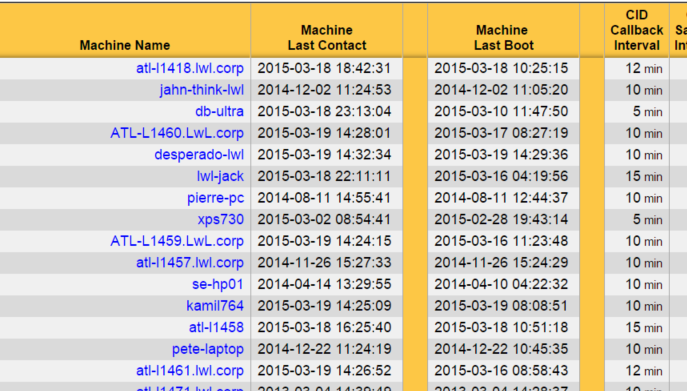Sort by Machine Last Contact header

point(327,38)
